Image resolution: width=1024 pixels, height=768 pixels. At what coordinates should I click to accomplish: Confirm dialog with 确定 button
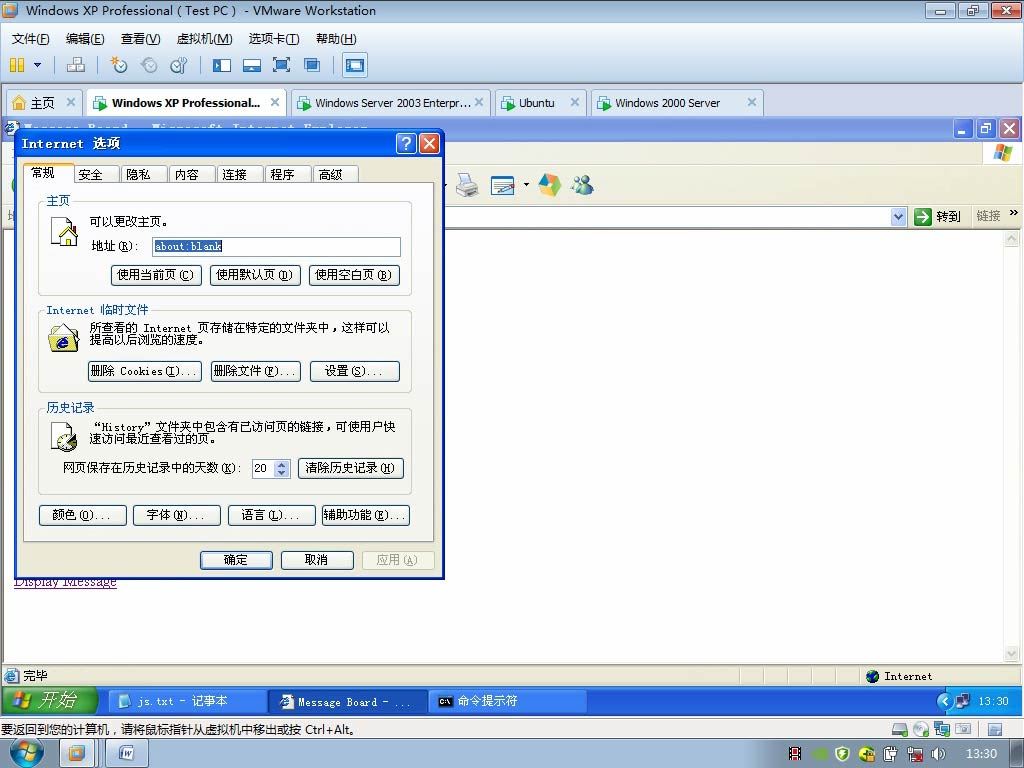pyautogui.click(x=236, y=560)
